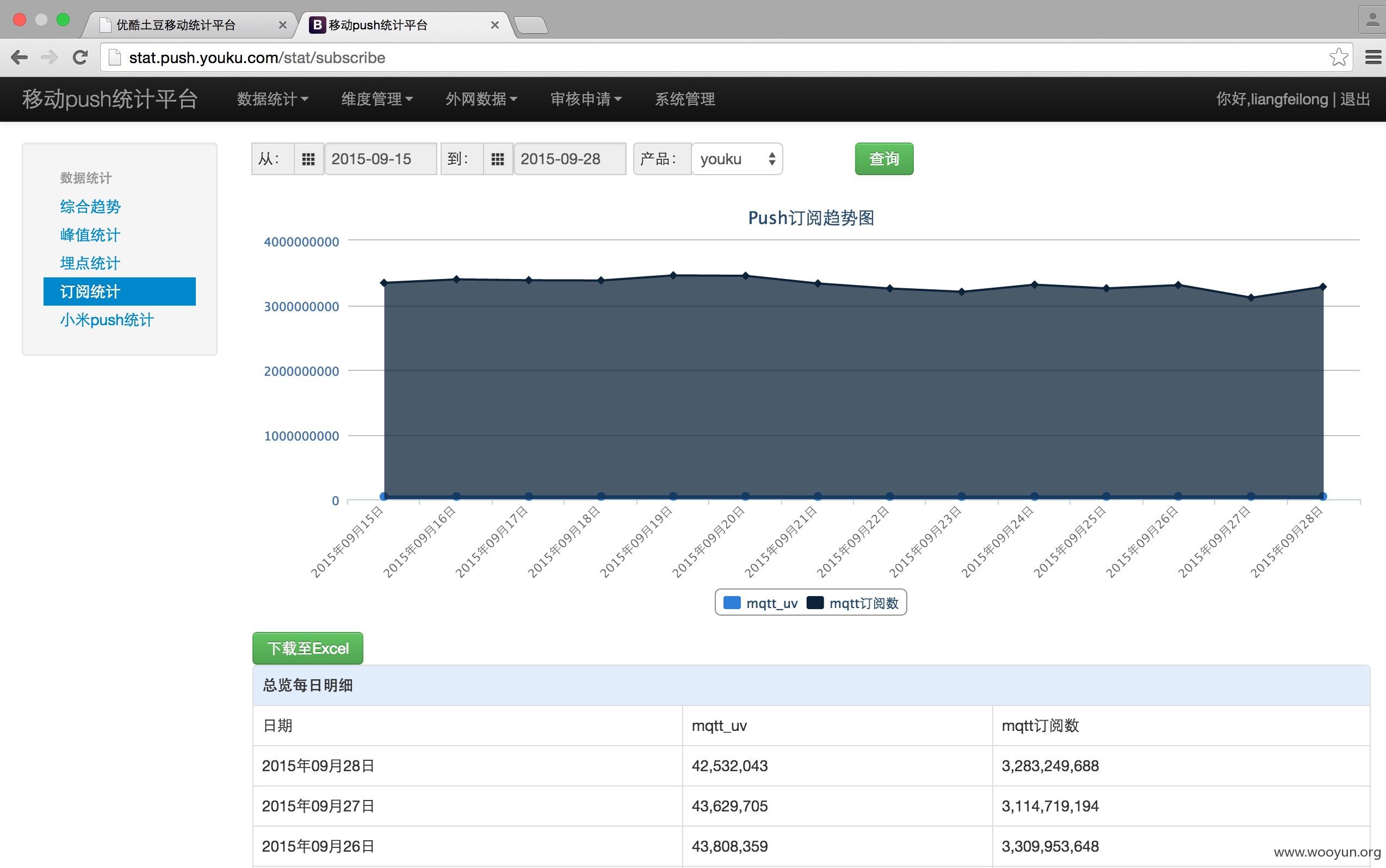Expand the 审核申请 navbar dropdown

(x=586, y=100)
